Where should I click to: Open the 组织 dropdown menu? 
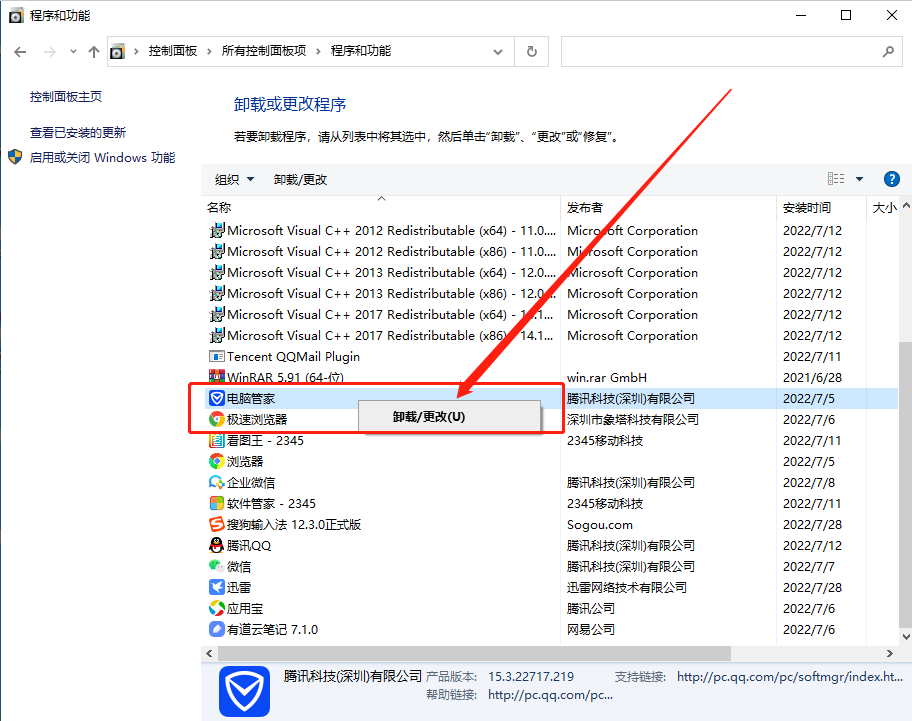[232, 179]
